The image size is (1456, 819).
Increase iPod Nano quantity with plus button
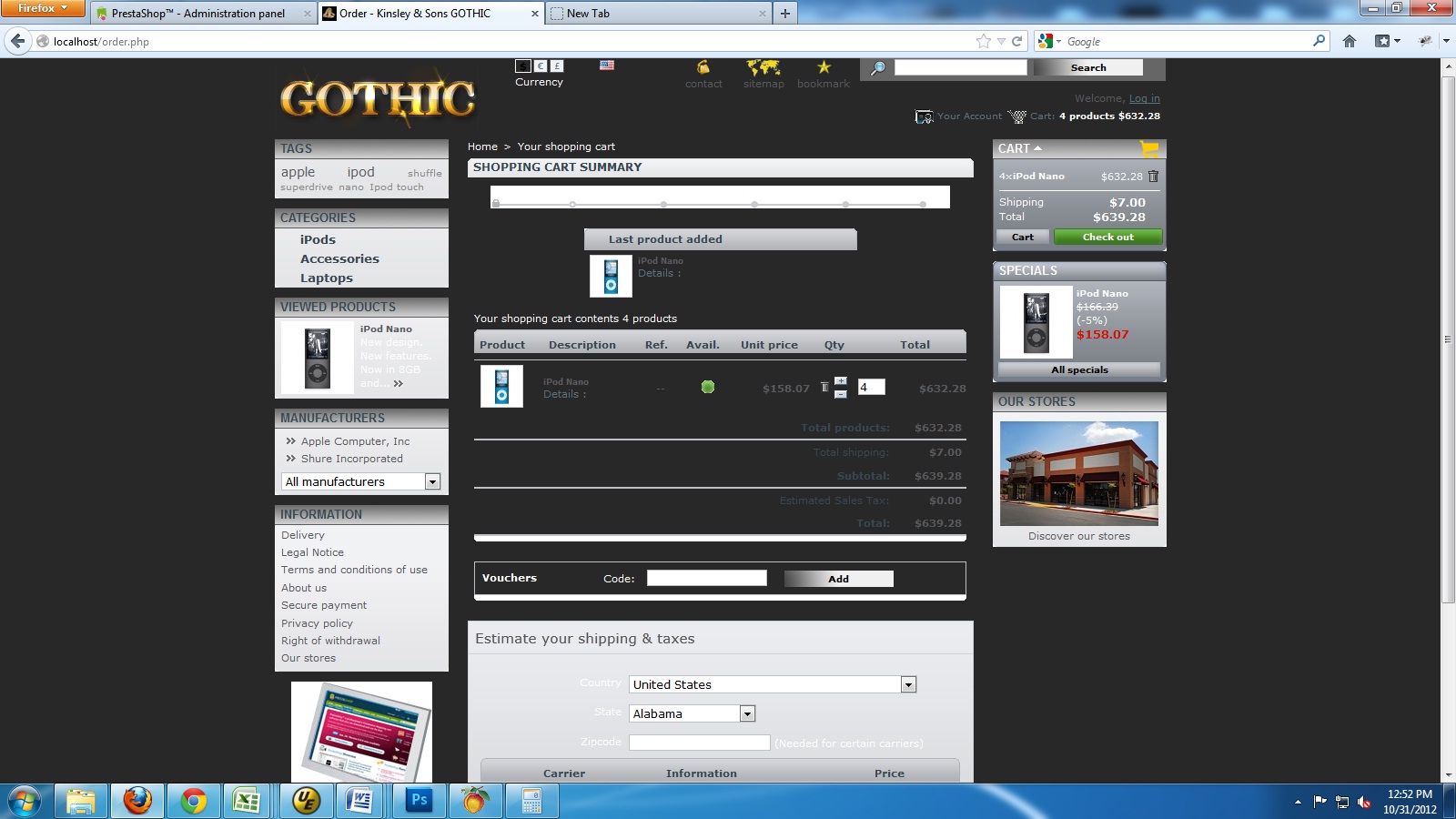840,381
